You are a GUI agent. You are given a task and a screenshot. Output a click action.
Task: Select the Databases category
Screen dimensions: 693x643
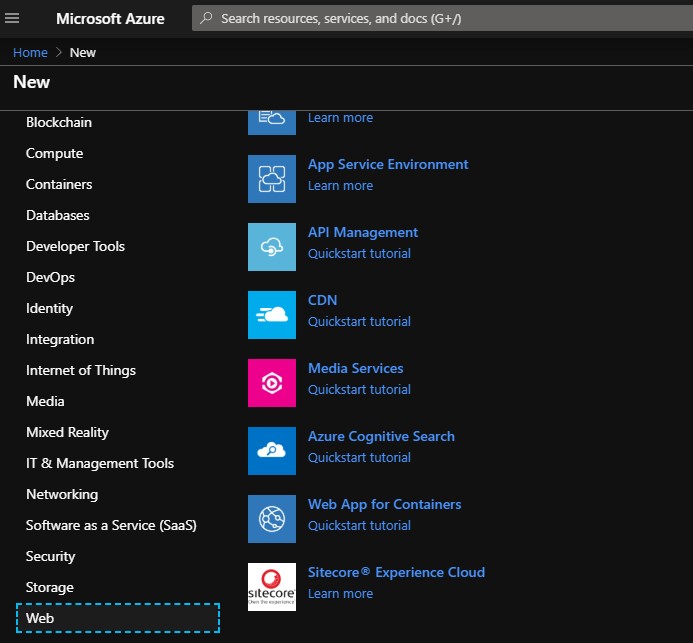coord(57,215)
